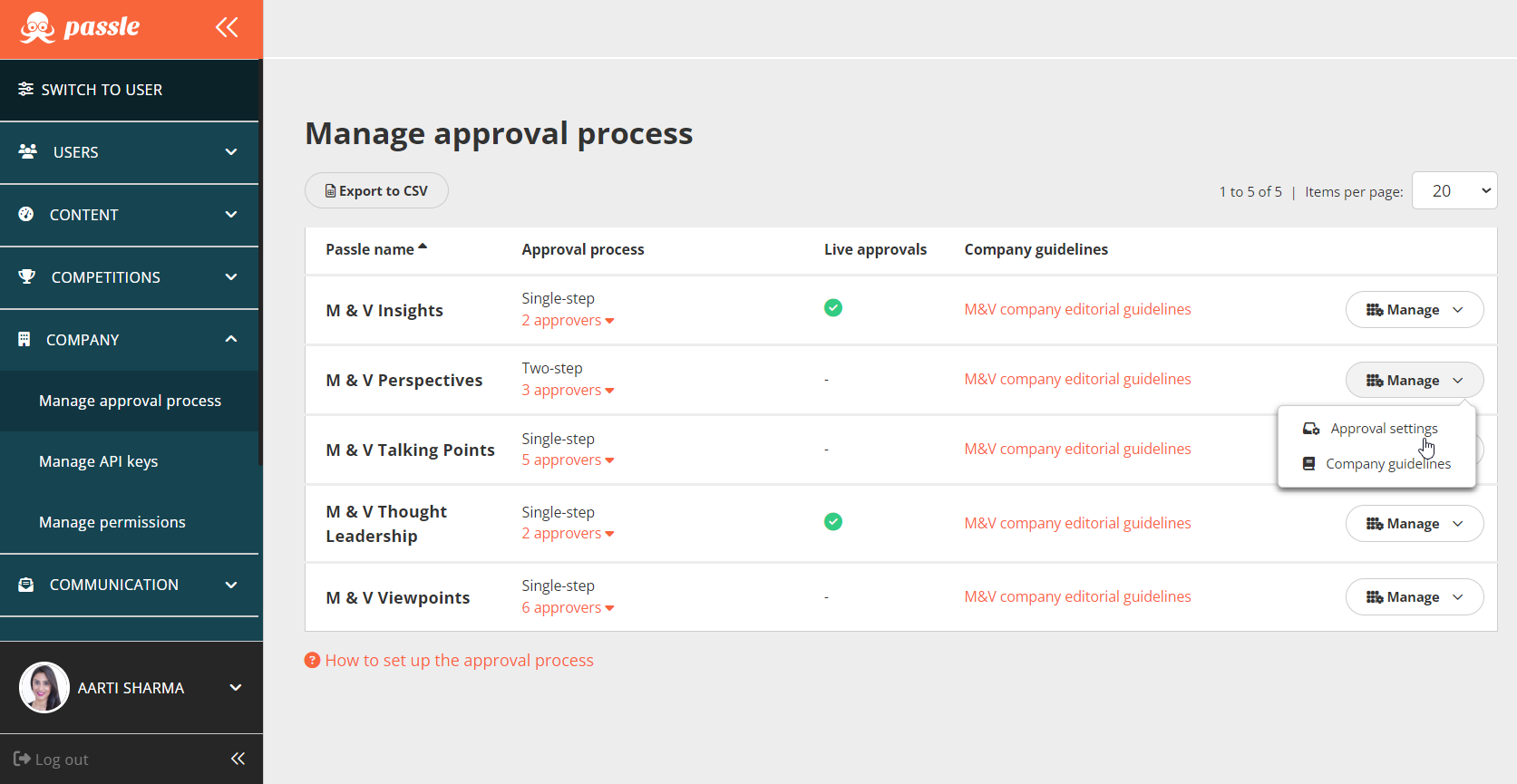The width and height of the screenshot is (1517, 784).
Task: Expand the Users menu section
Action: coord(231,151)
